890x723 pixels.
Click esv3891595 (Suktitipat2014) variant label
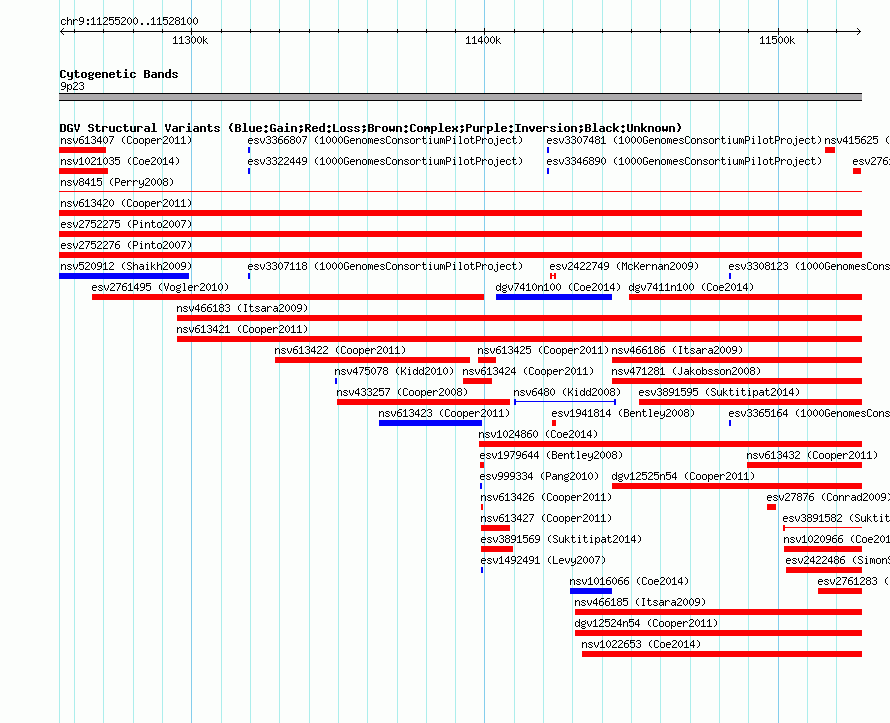point(719,392)
